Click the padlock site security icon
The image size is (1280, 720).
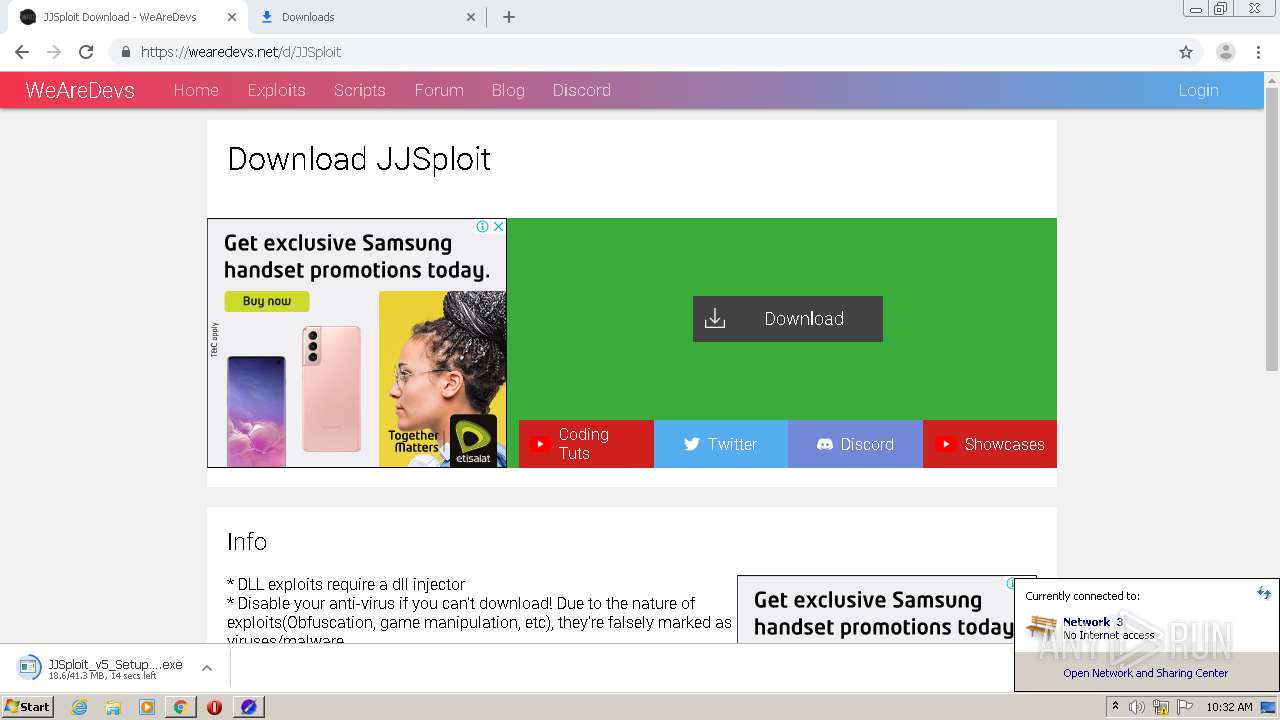(125, 52)
